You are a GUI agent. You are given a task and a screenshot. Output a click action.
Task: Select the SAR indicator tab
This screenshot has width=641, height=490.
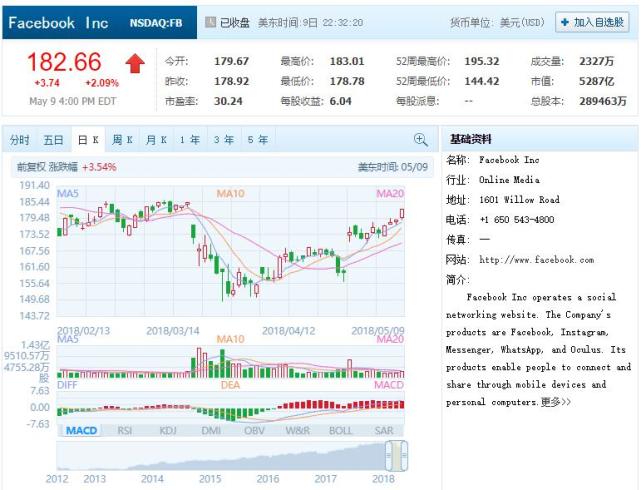coord(383,430)
